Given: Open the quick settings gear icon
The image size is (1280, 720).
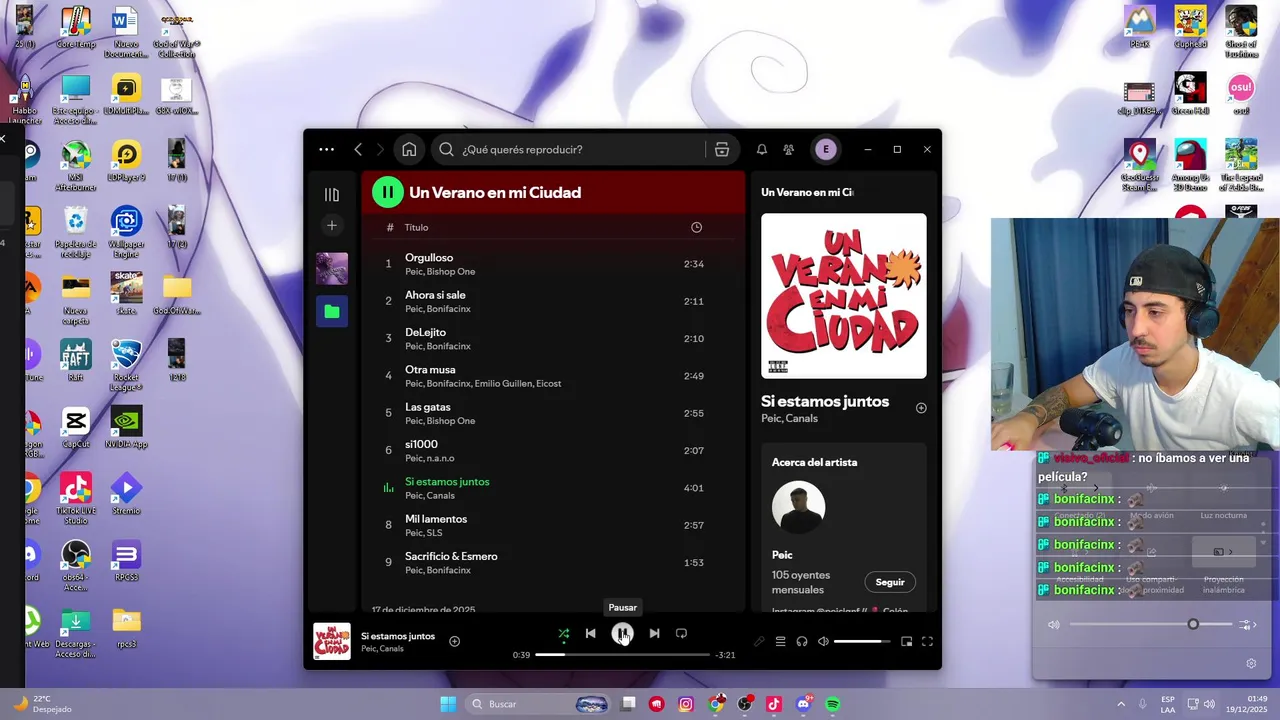Looking at the screenshot, I should click(1251, 663).
